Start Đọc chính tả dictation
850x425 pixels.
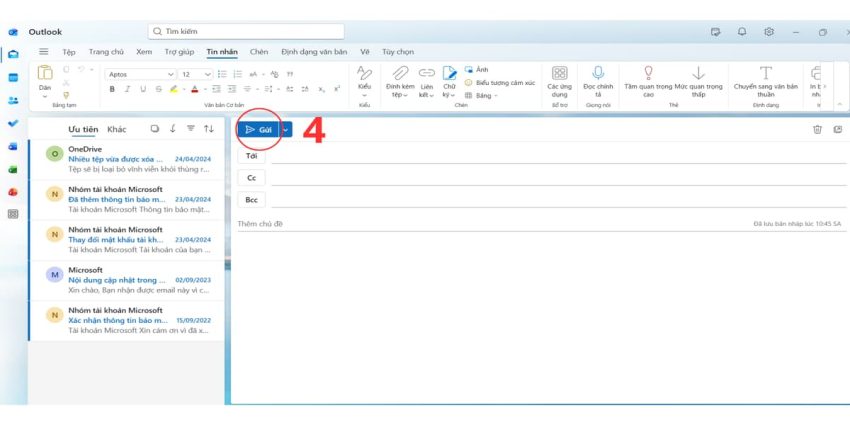click(x=598, y=81)
